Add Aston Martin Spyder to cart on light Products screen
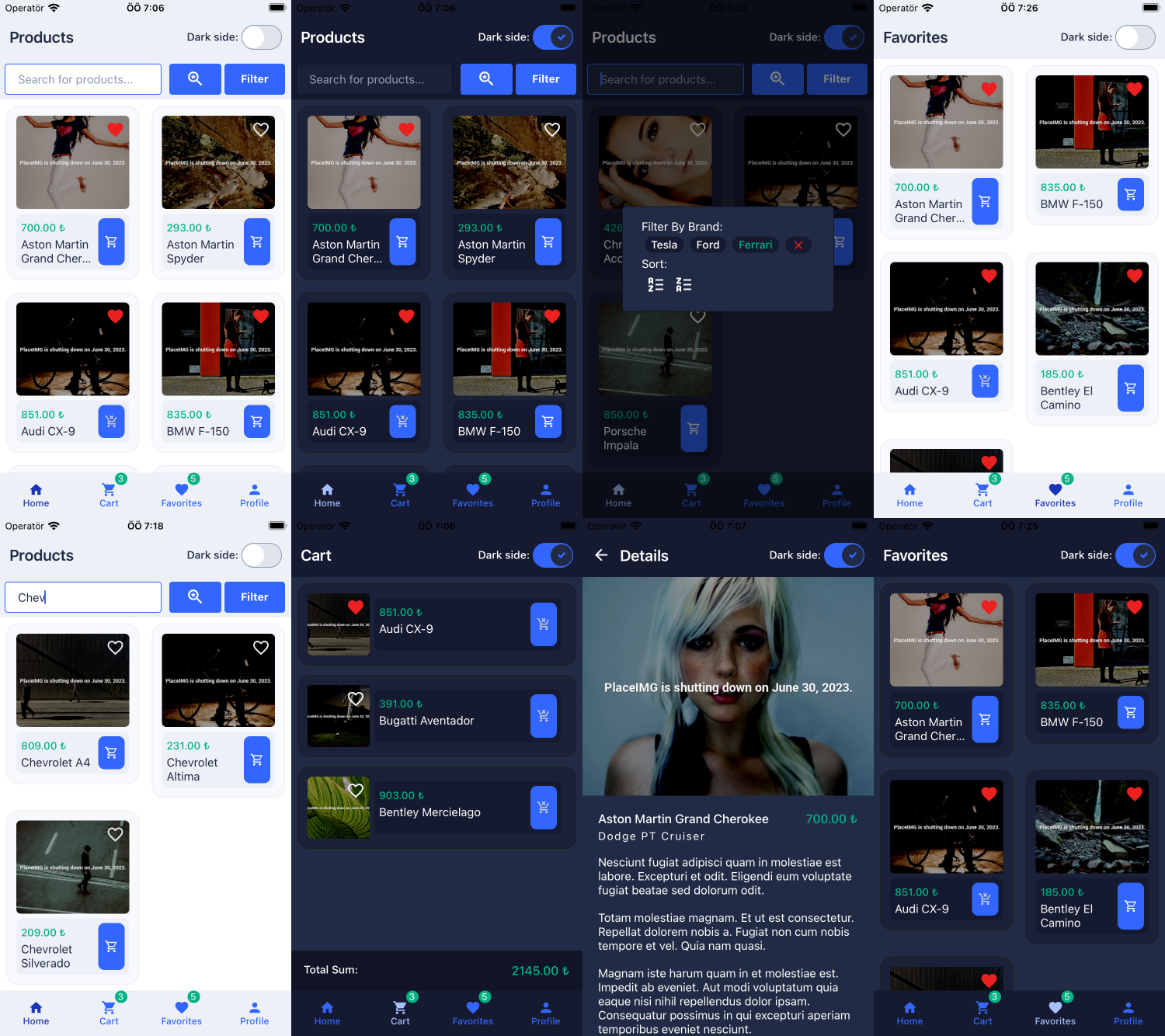The width and height of the screenshot is (1165, 1036). (x=257, y=242)
